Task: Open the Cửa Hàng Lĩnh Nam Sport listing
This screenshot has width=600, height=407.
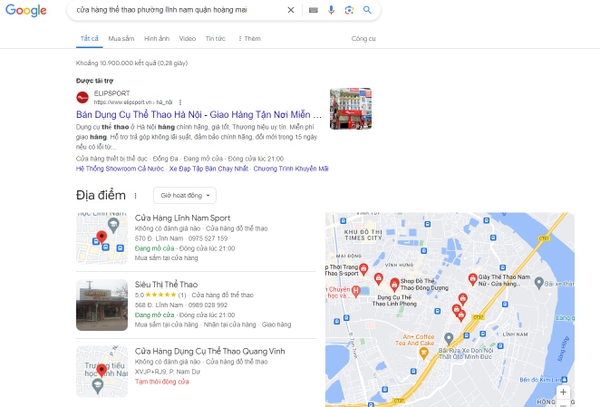Action: pyautogui.click(x=183, y=218)
